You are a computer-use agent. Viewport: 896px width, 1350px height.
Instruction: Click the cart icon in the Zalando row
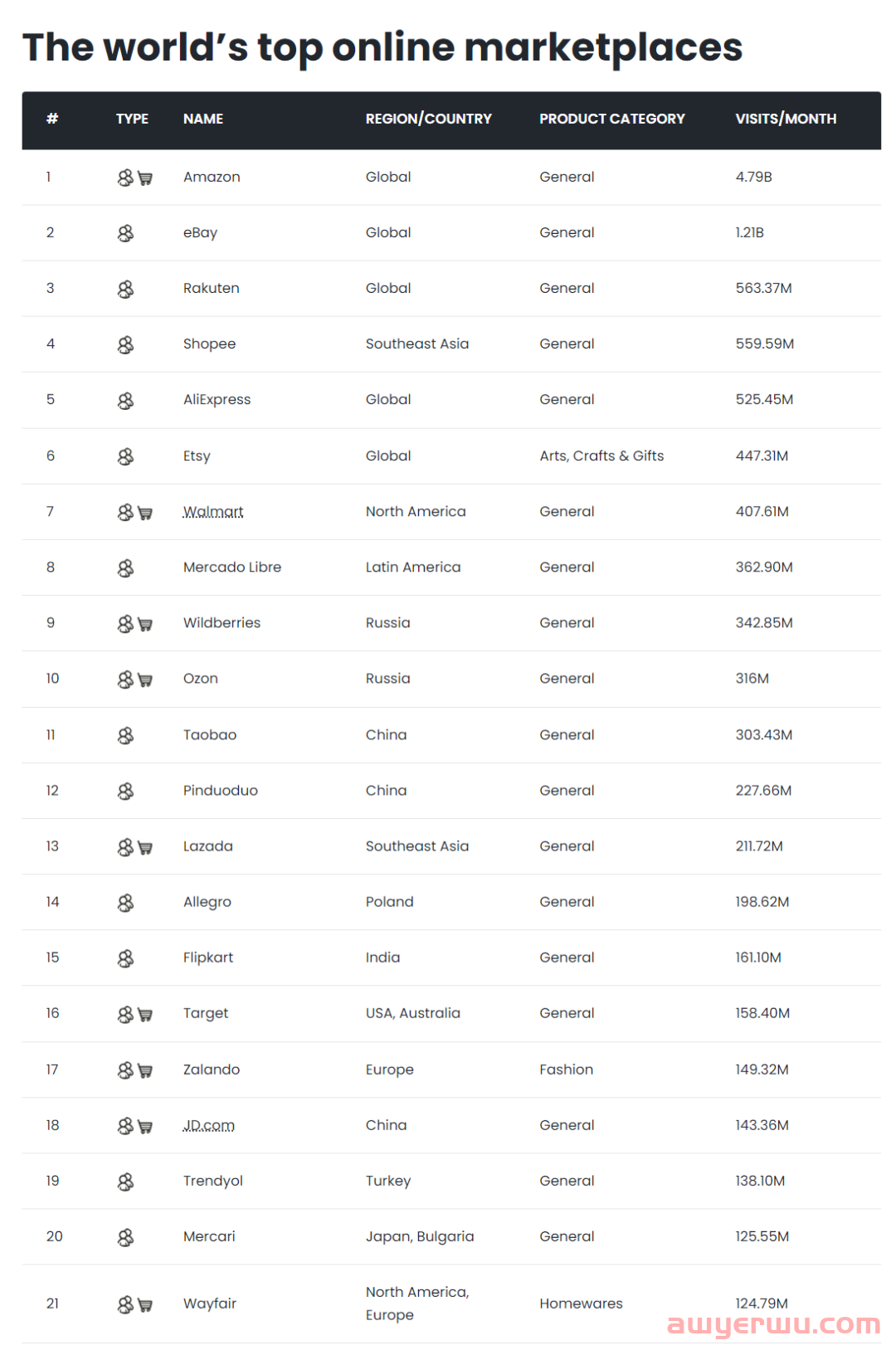[145, 1070]
